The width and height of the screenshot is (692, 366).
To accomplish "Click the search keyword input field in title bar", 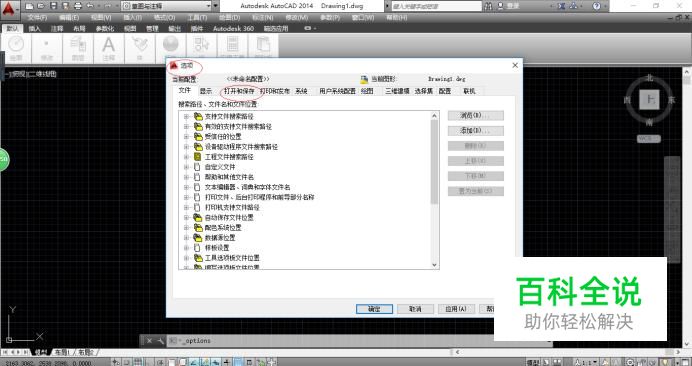I will pyautogui.click(x=436, y=6).
